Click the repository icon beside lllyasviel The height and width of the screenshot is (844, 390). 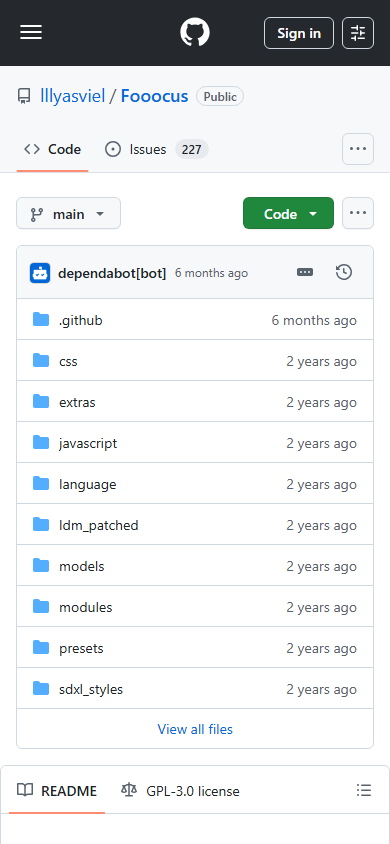pos(24,96)
